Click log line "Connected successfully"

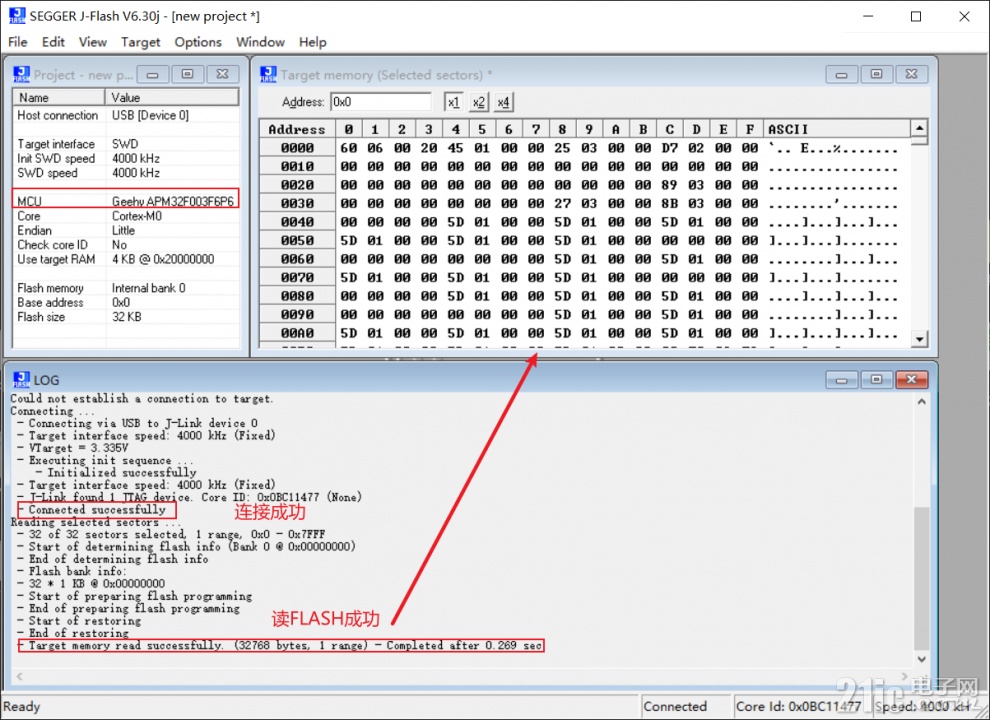point(92,510)
